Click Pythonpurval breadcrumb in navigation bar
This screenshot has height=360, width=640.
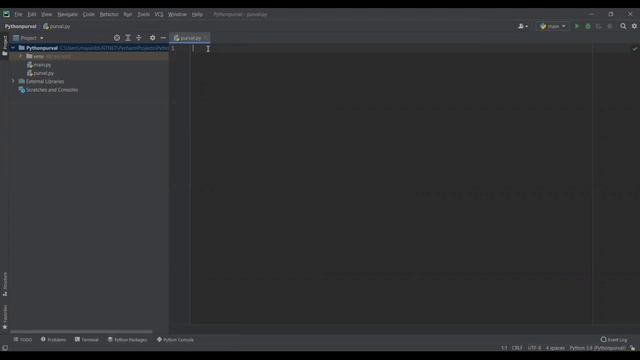20,27
